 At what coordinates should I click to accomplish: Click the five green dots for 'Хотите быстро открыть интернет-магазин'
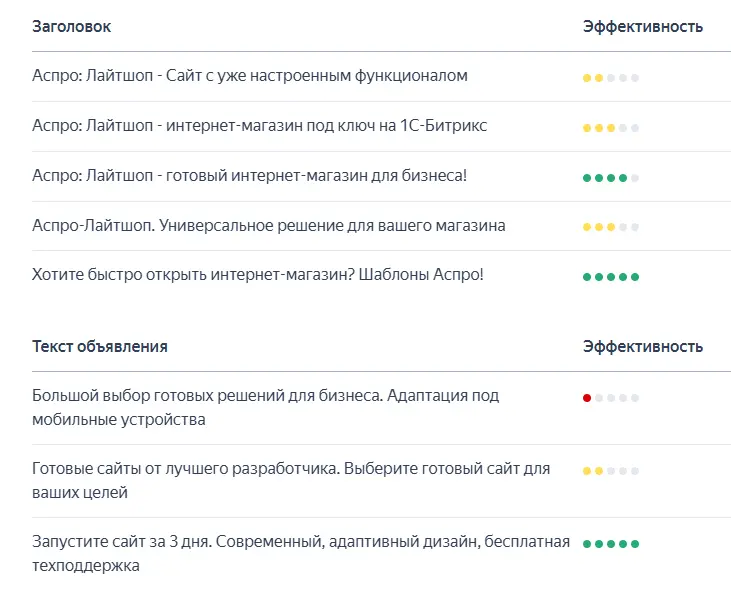pyautogui.click(x=611, y=276)
